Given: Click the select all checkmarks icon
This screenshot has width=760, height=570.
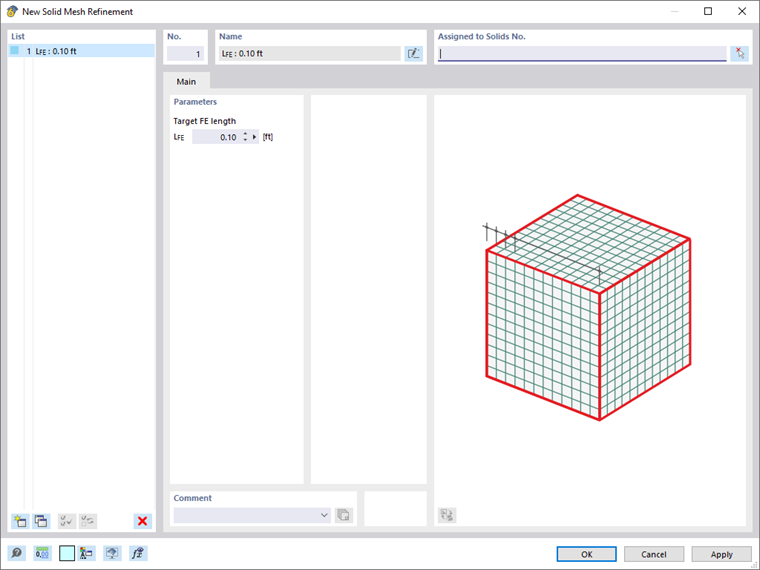Looking at the screenshot, I should tap(67, 521).
